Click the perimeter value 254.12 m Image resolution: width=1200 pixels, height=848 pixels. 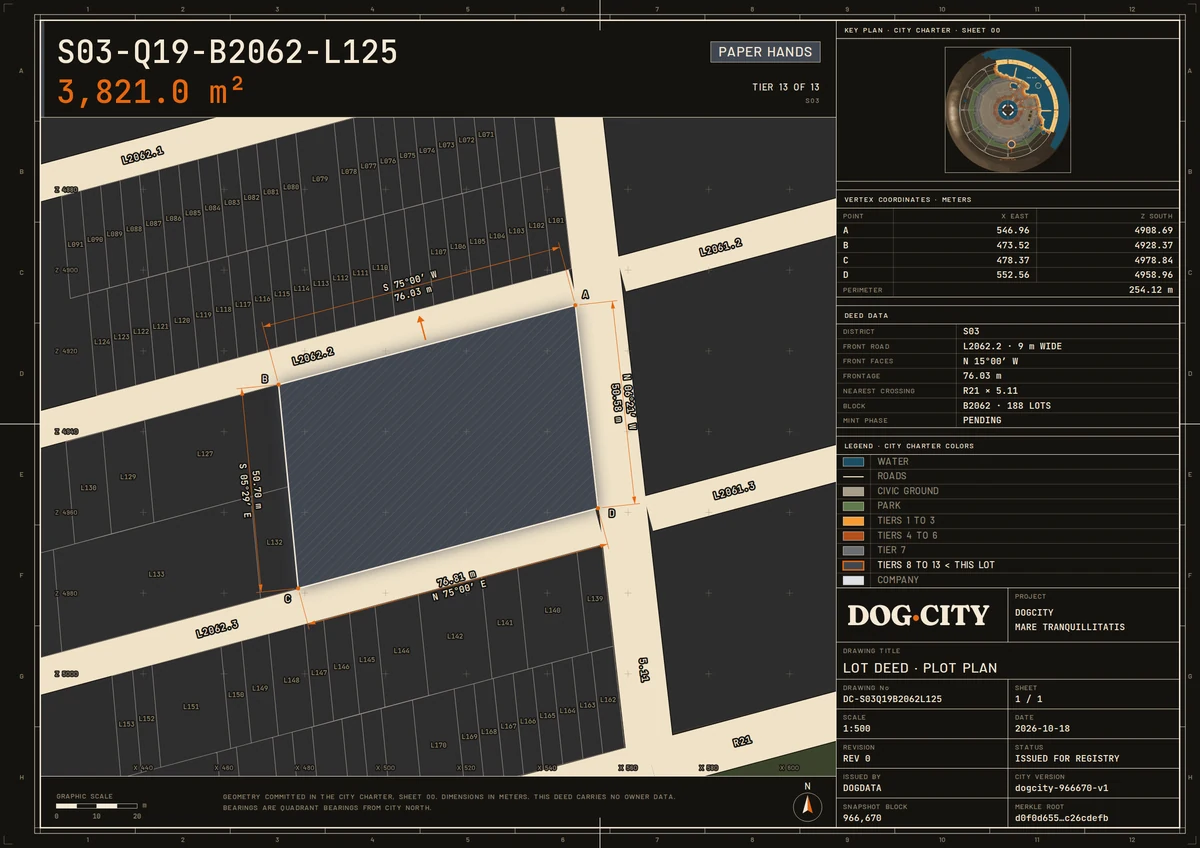point(1149,290)
